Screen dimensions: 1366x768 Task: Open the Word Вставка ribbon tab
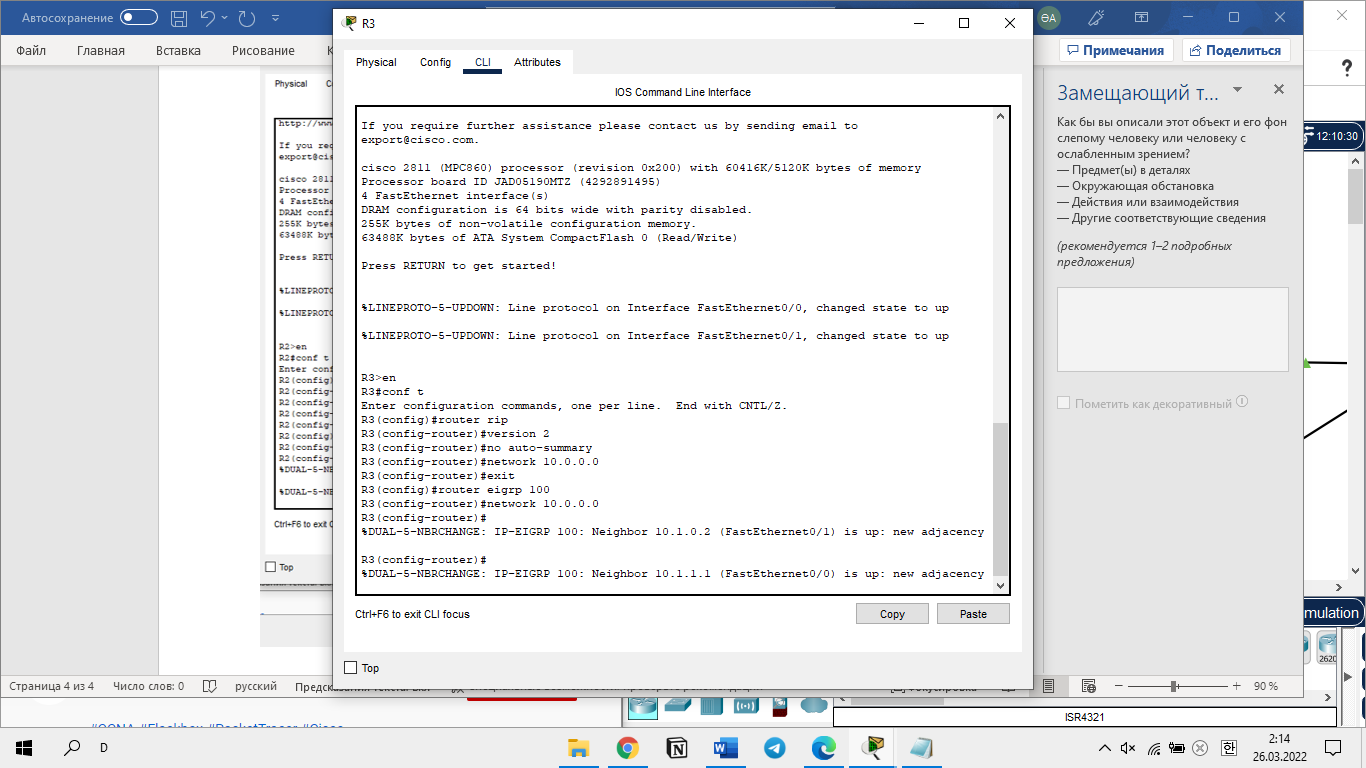click(x=178, y=50)
